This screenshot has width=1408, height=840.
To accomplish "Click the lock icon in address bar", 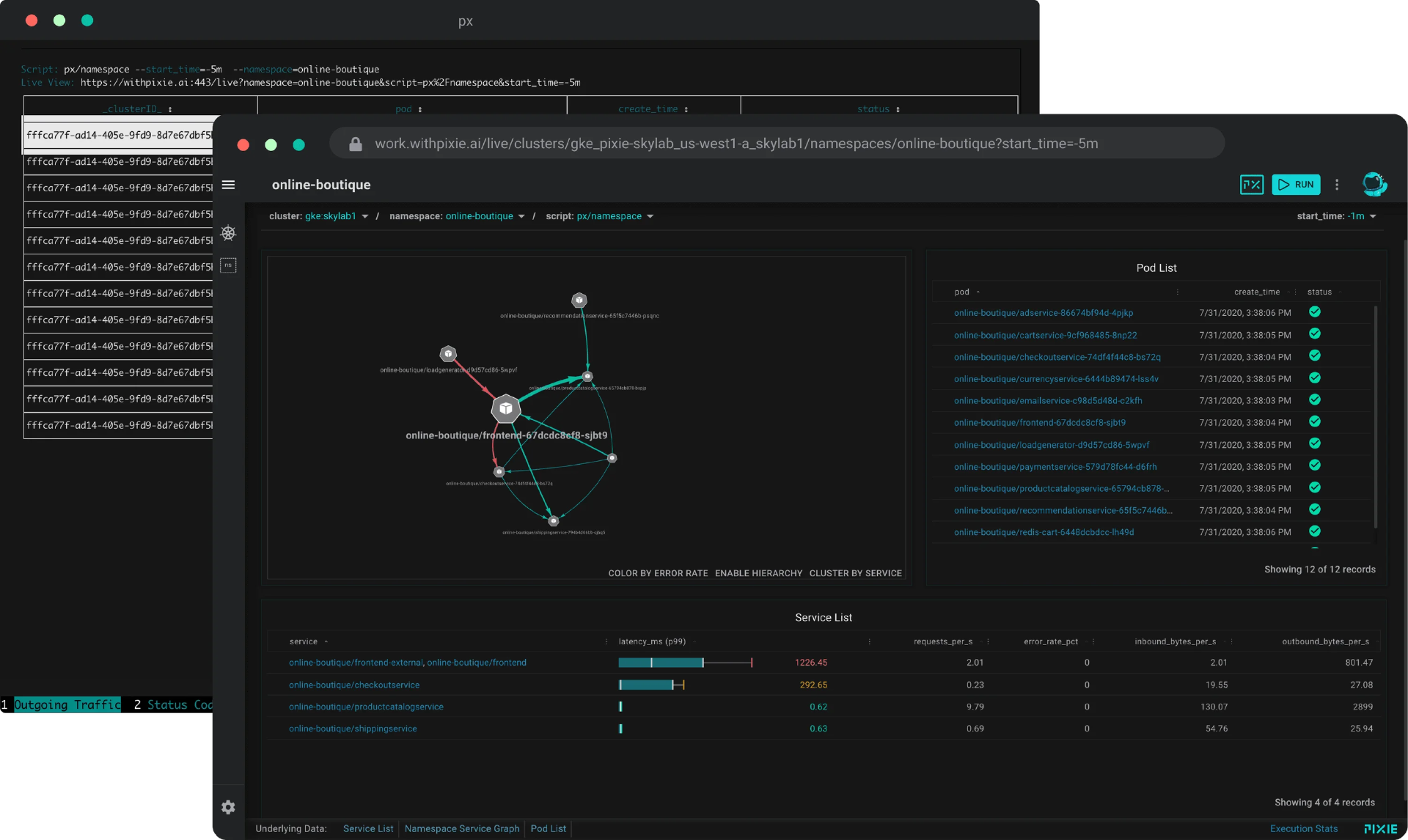I will coord(356,144).
